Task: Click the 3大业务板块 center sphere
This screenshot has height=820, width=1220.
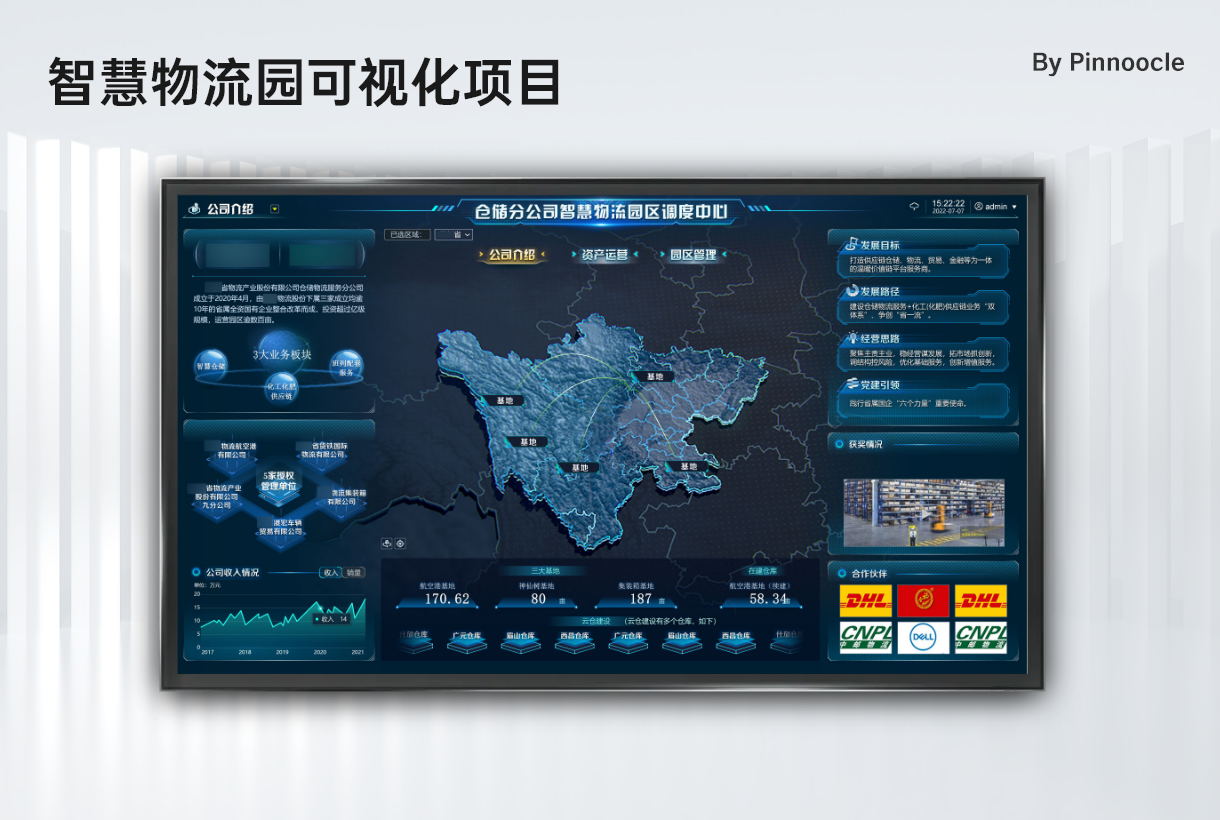Action: [x=282, y=354]
